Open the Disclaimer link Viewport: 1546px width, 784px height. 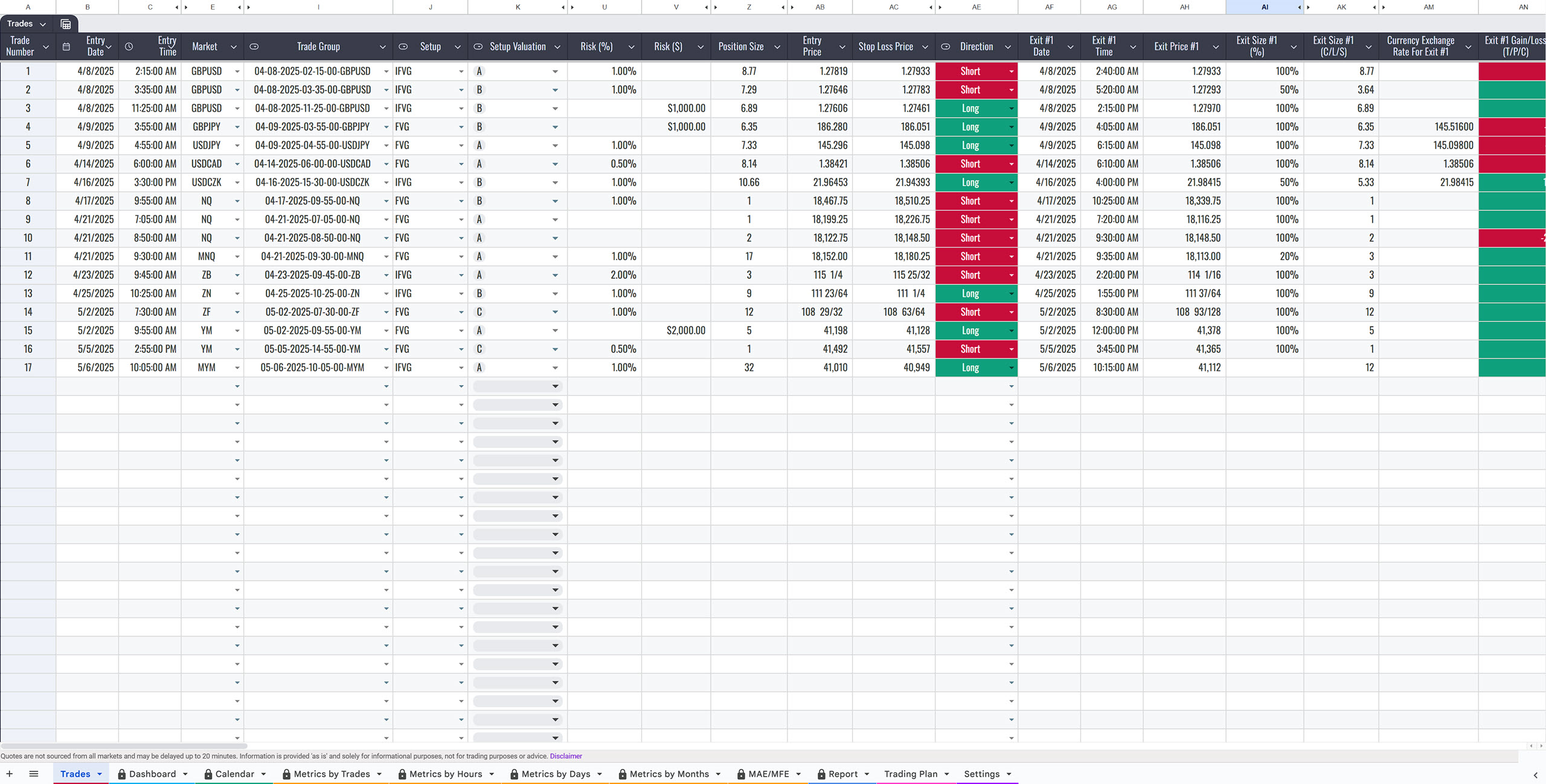coord(565,756)
